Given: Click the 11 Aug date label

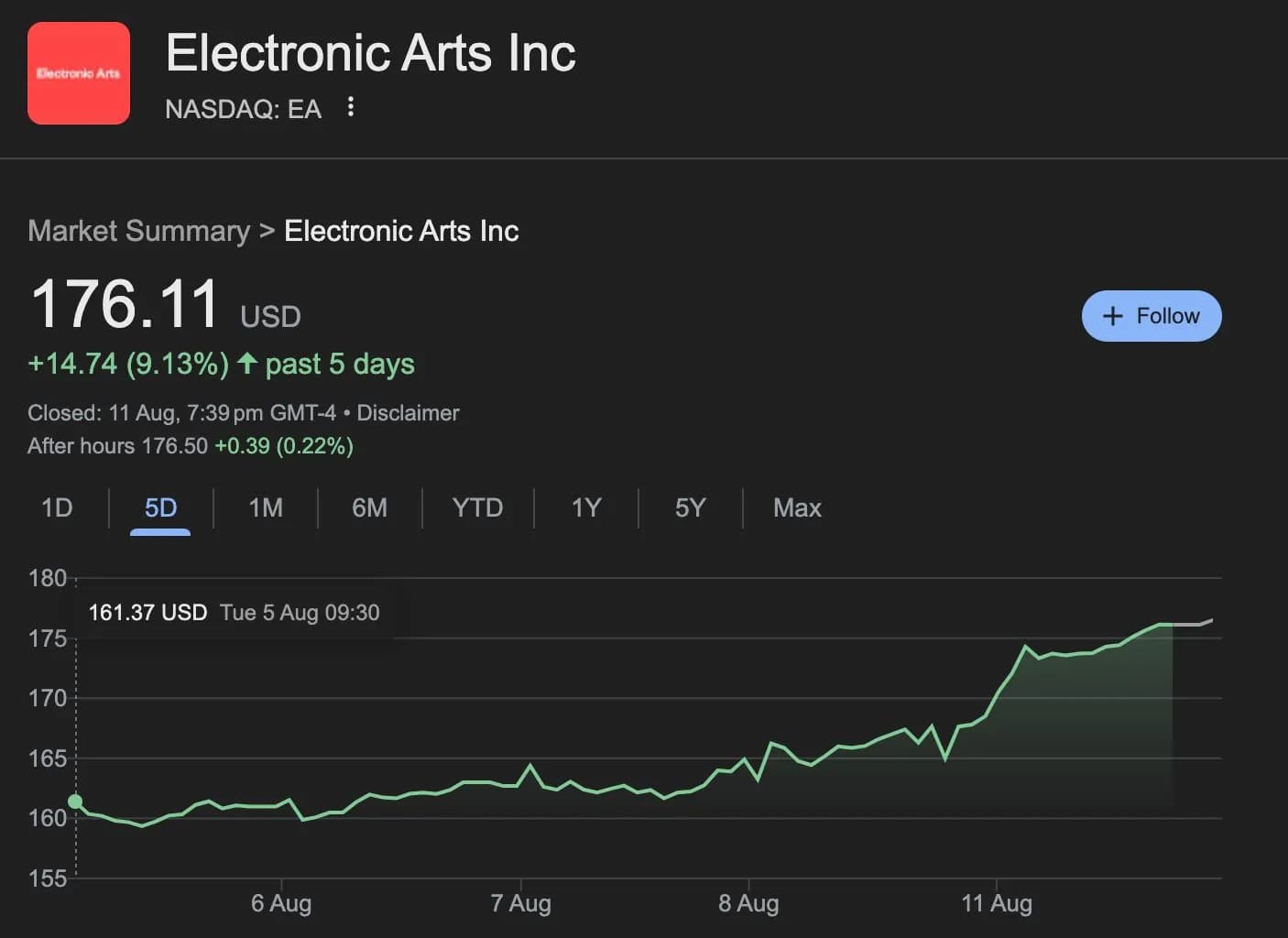Looking at the screenshot, I should pyautogui.click(x=997, y=903).
